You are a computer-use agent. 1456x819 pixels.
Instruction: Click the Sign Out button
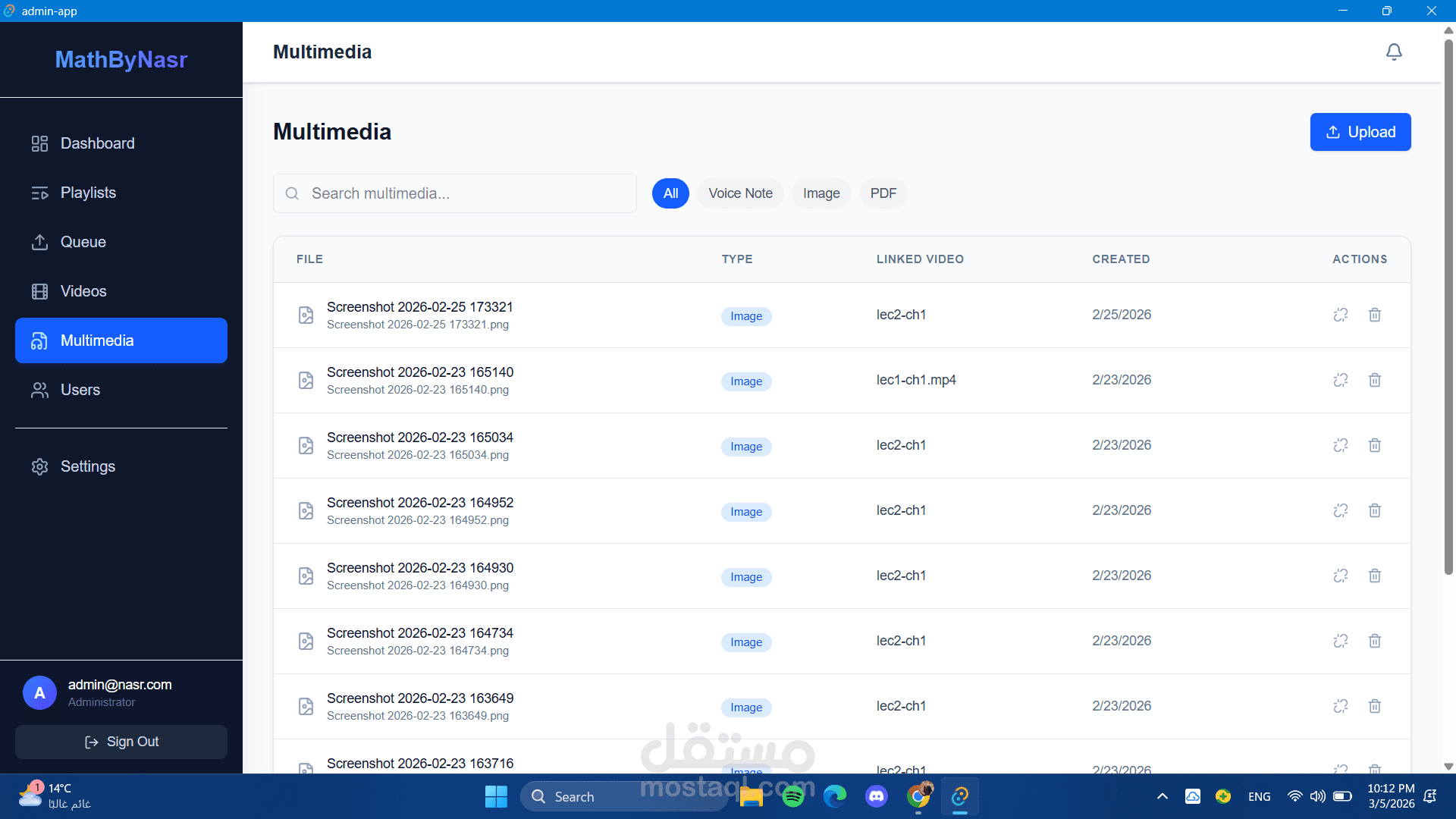point(121,742)
